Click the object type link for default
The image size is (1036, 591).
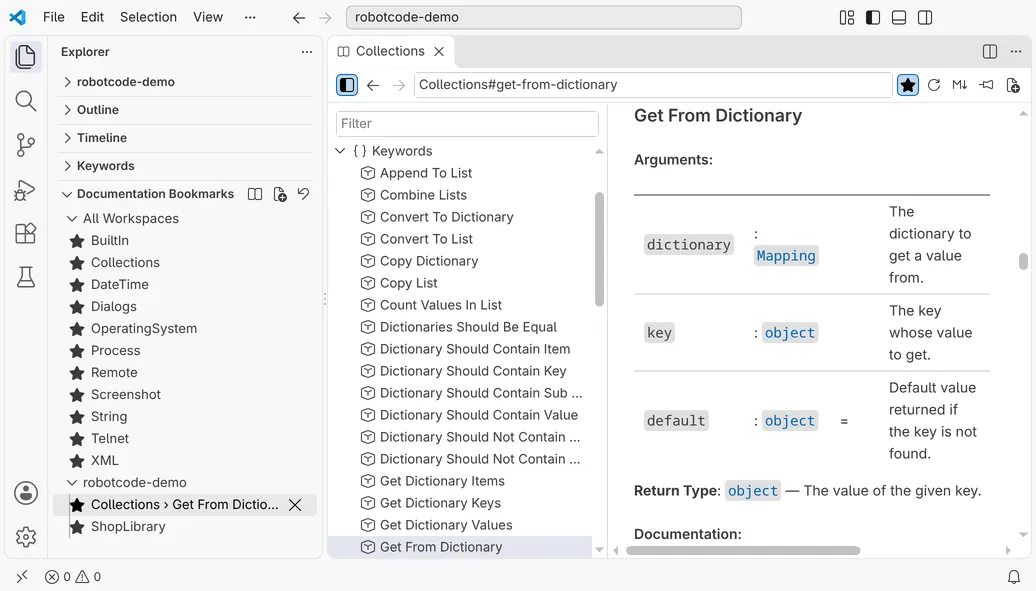(x=790, y=421)
